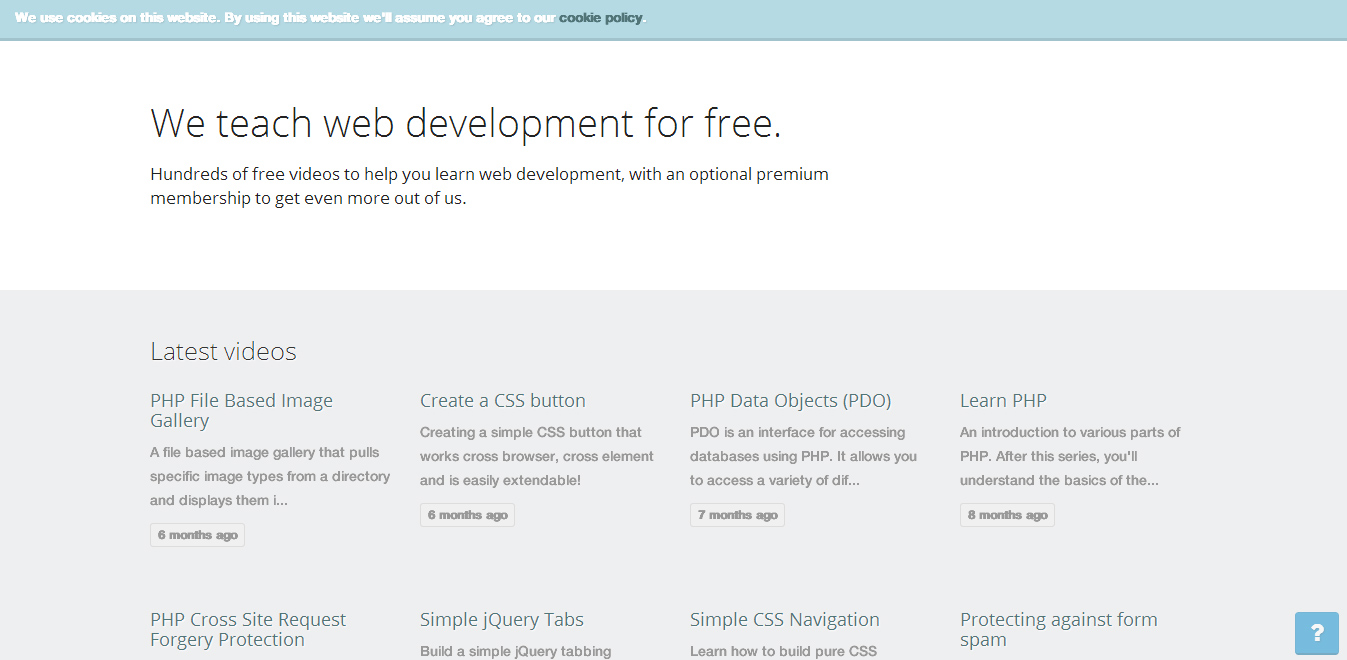
Task: Click the "6 months ago" badge under the CSS button card
Action: (x=467, y=514)
